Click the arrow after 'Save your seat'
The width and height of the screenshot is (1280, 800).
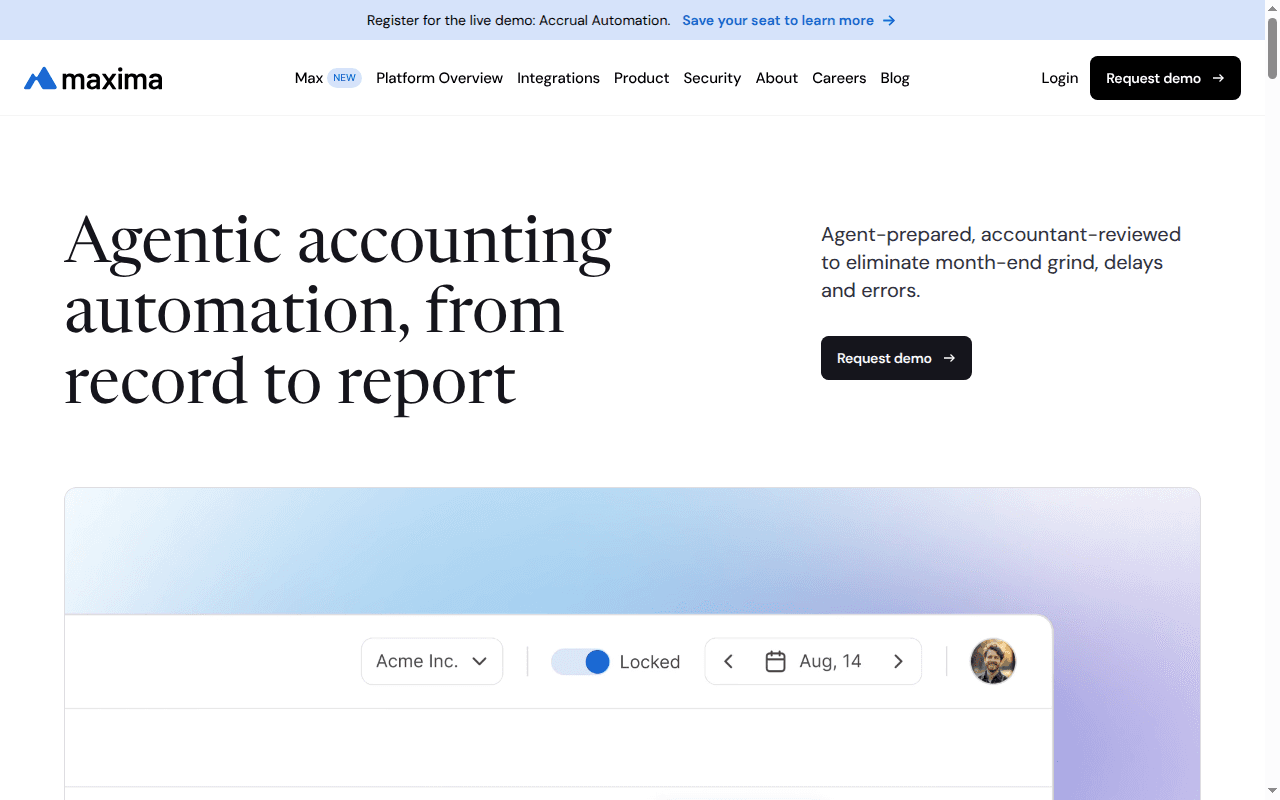coord(889,20)
